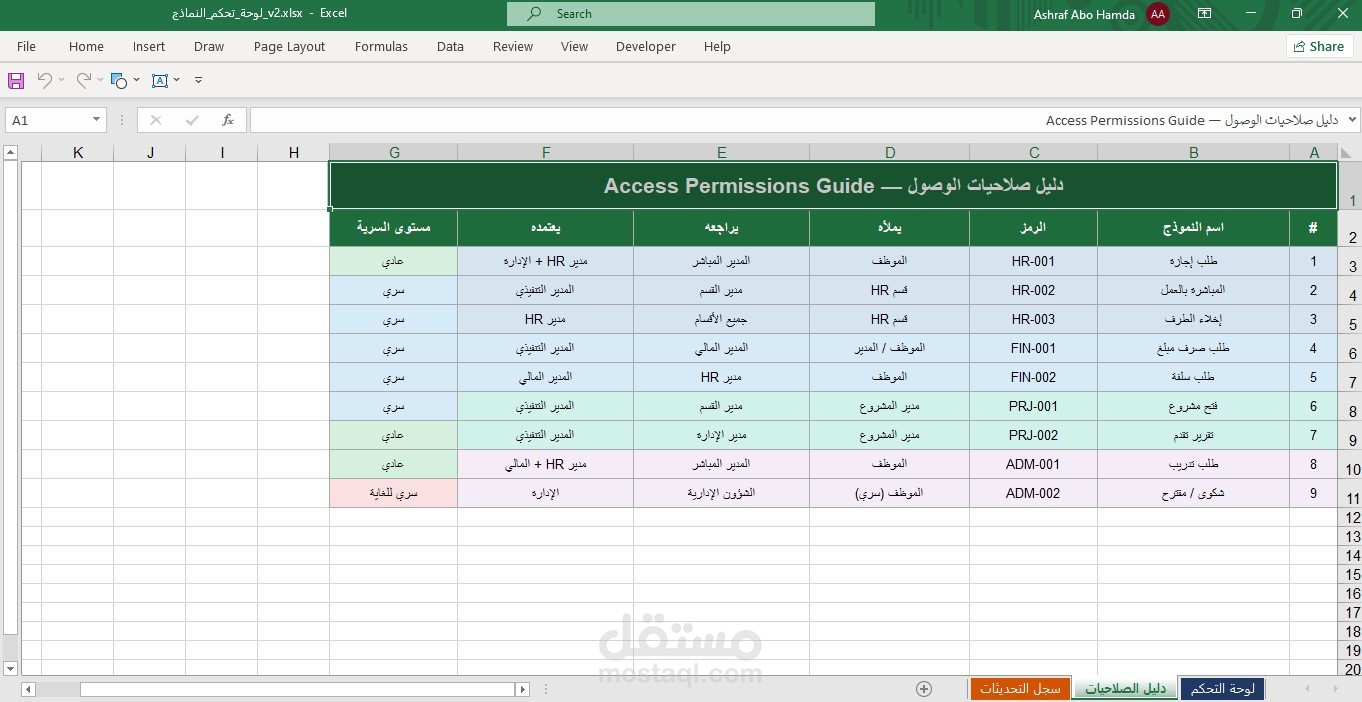Select cell FIN-002
The image size is (1362, 702).
click(x=1034, y=377)
